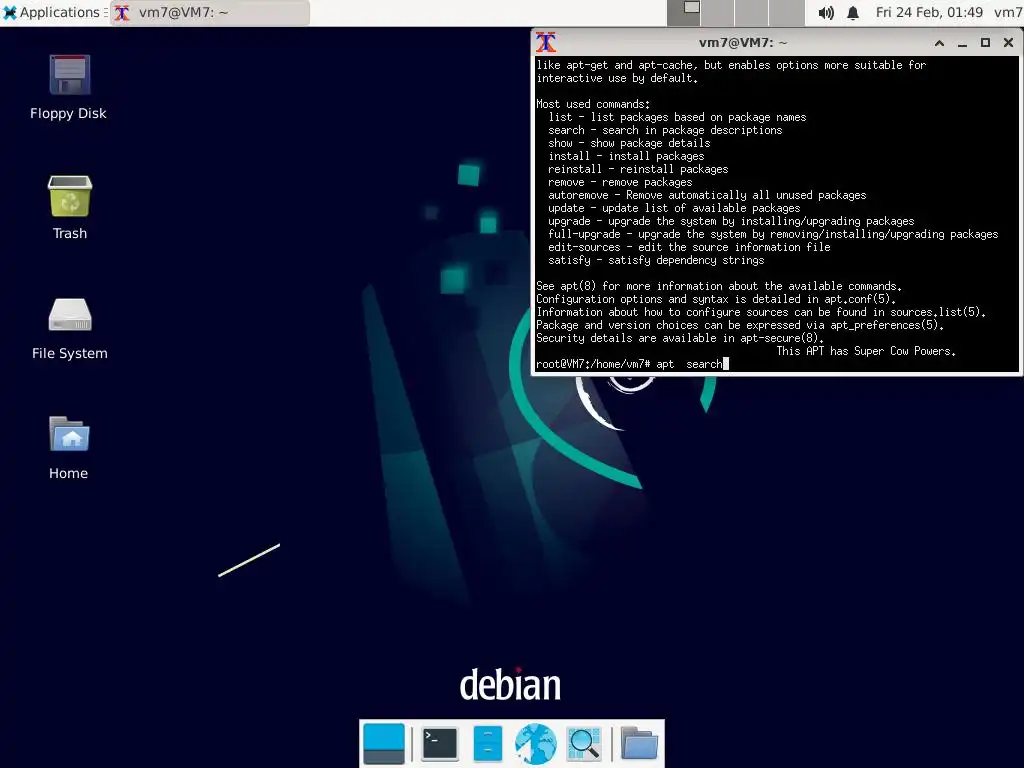Select the vm7@VM7 taskbar window button
The width and height of the screenshot is (1024, 768).
point(210,12)
